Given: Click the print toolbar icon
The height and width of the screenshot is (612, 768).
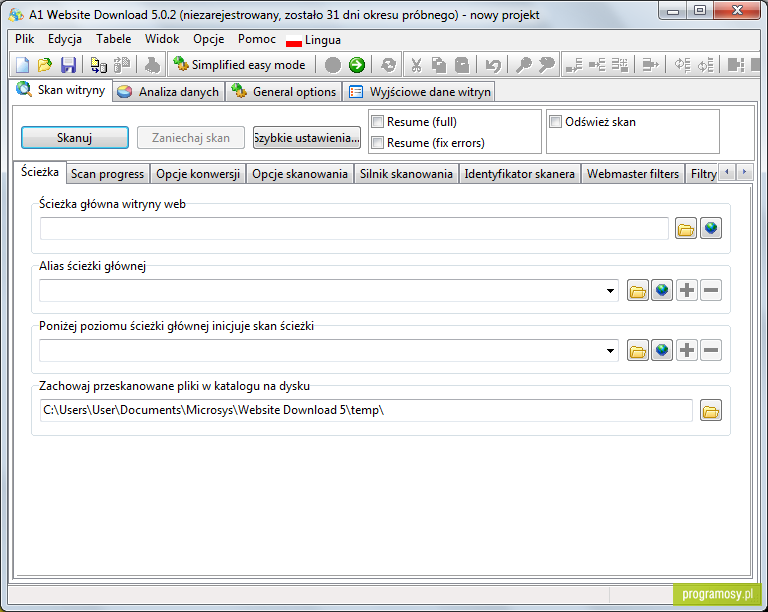Looking at the screenshot, I should tap(152, 65).
